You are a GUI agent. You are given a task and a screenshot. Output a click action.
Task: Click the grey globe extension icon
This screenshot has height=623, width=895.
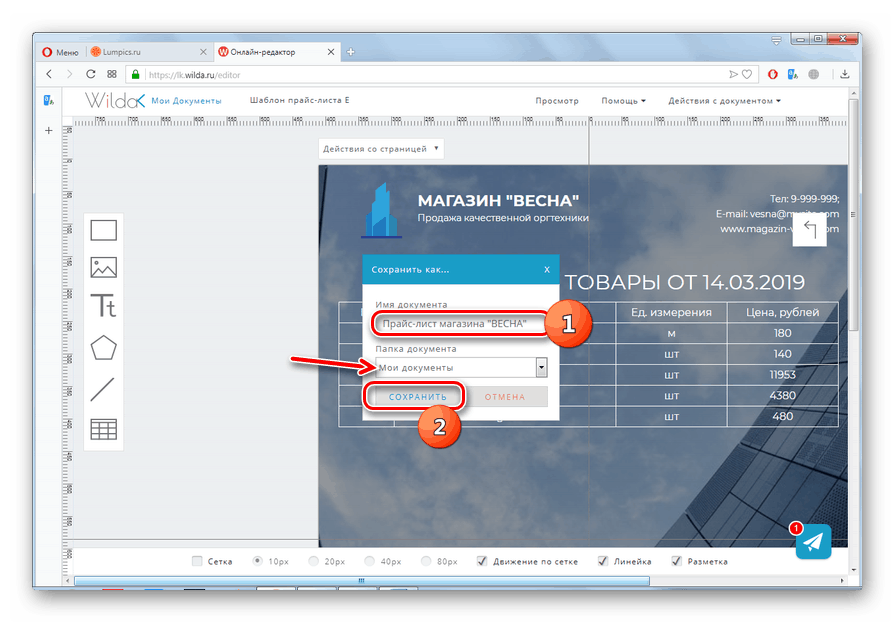coord(814,74)
